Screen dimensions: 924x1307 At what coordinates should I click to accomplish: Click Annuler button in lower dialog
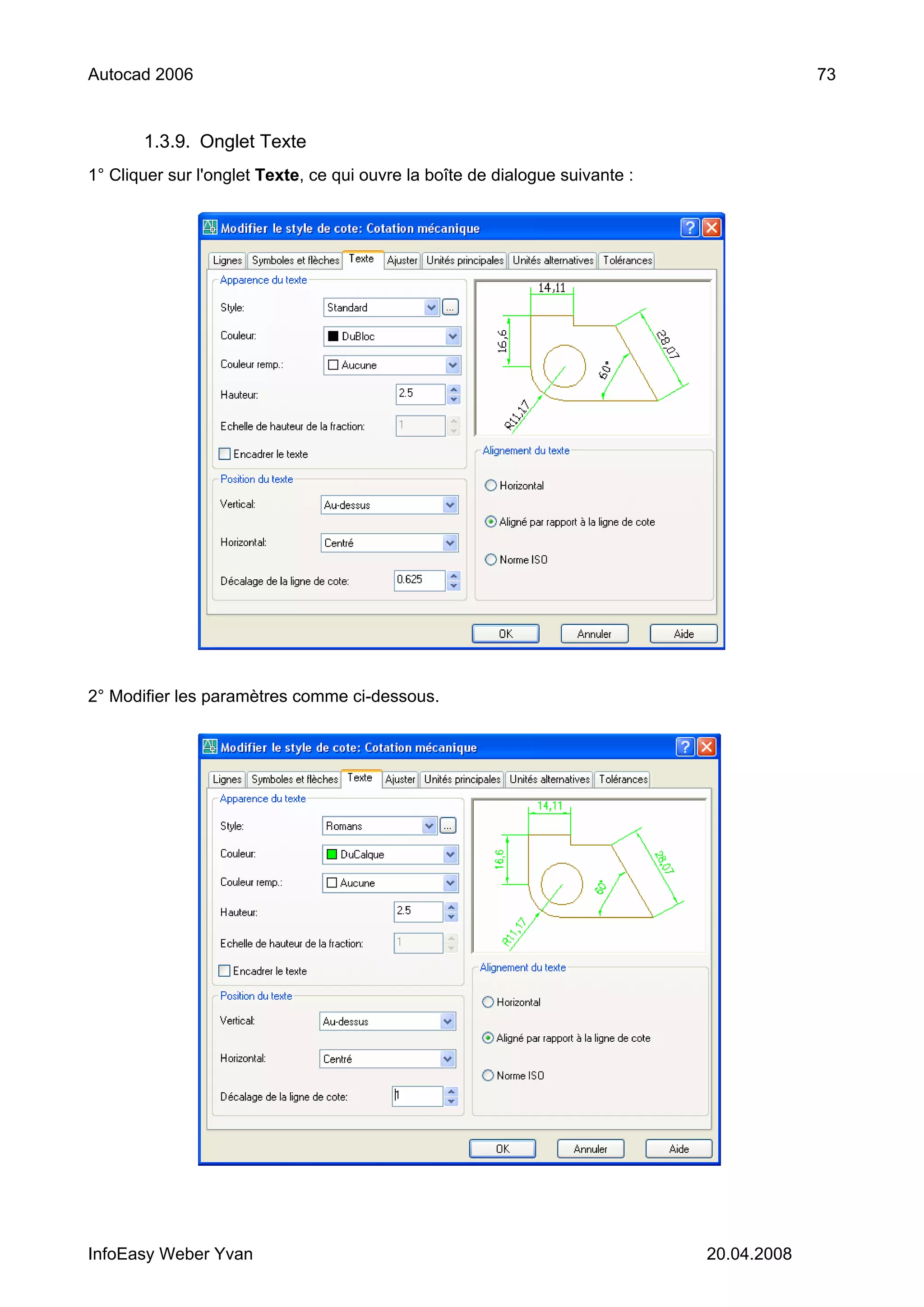point(591,1149)
